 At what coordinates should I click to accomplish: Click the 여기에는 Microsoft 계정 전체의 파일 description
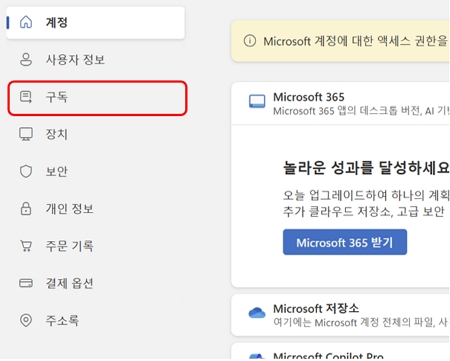coord(360,322)
